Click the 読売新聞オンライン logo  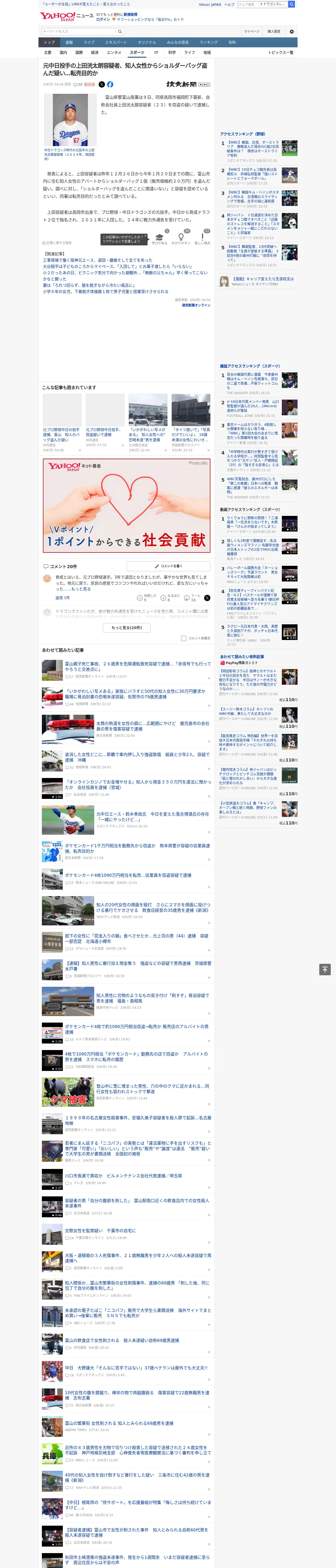click(188, 85)
